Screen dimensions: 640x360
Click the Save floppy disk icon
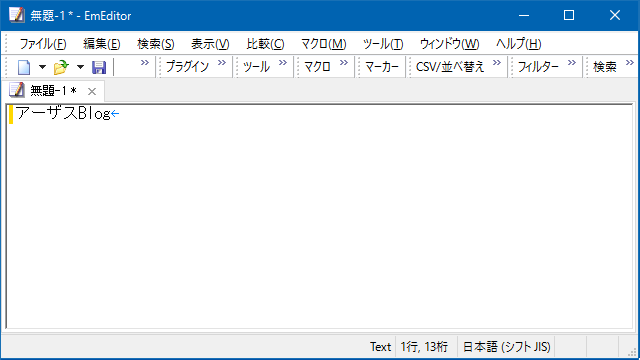tap(99, 67)
